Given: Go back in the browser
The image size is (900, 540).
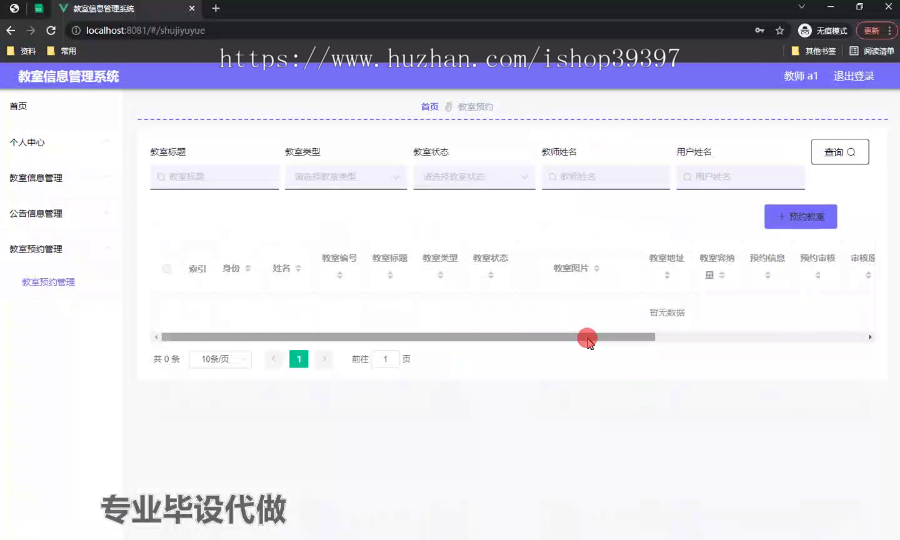Looking at the screenshot, I should [10, 30].
